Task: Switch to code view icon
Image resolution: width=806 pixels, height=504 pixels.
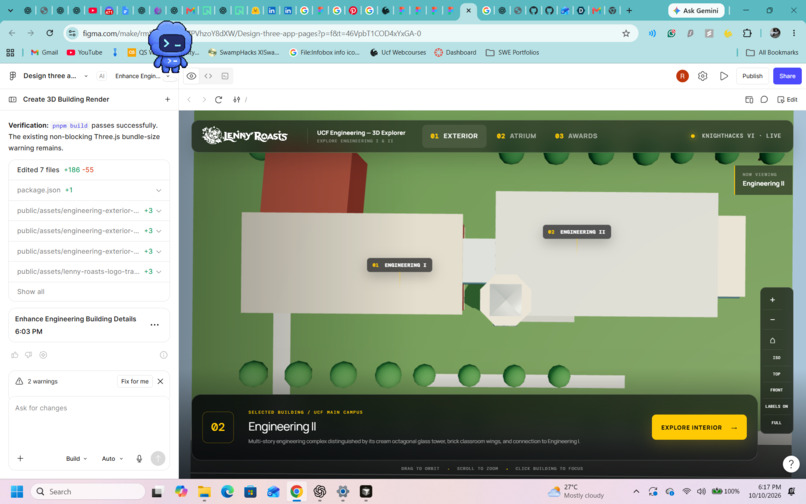Action: (x=208, y=76)
